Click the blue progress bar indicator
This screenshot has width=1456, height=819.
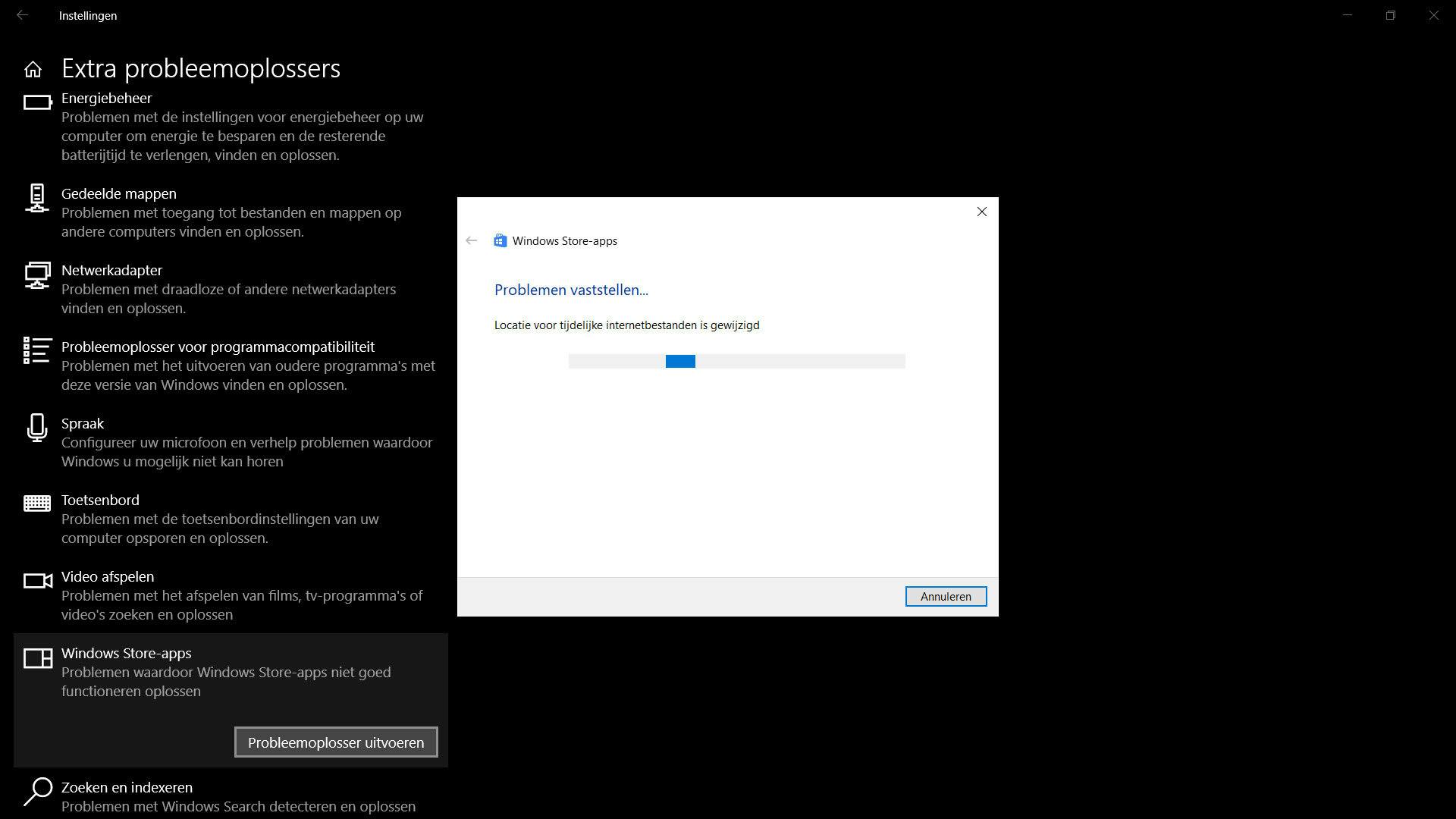pos(680,361)
